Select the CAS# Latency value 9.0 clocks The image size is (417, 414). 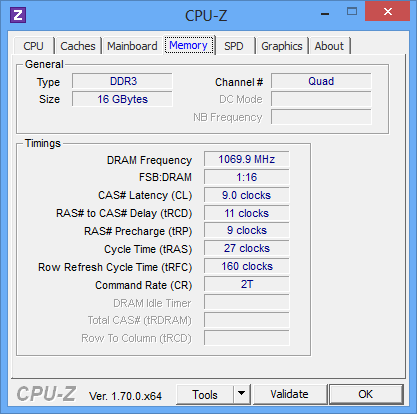click(247, 195)
